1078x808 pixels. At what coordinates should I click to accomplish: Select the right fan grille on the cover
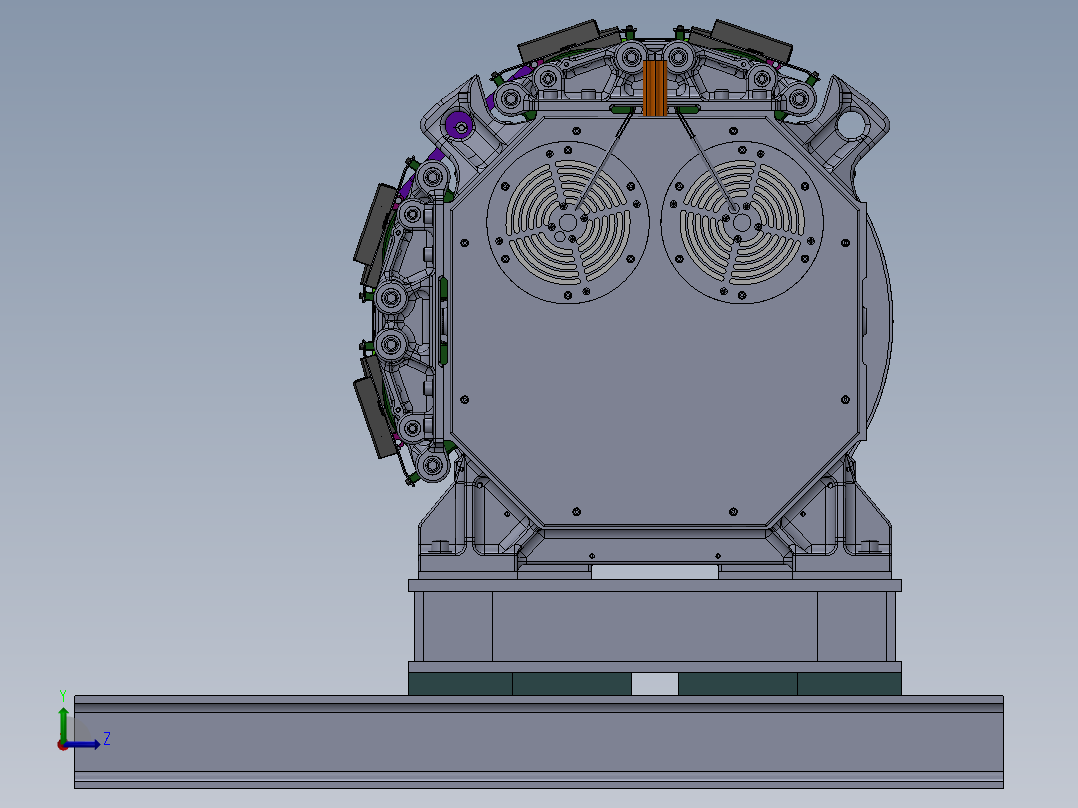pos(742,223)
